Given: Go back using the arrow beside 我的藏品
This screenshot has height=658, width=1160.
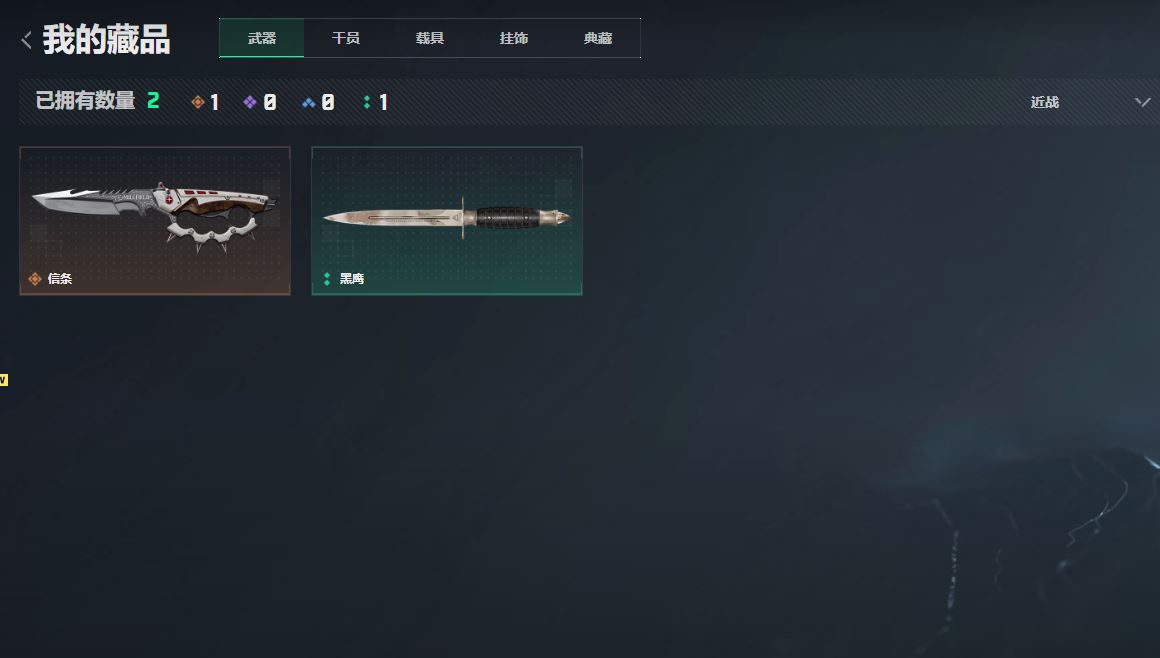Looking at the screenshot, I should click(x=27, y=40).
